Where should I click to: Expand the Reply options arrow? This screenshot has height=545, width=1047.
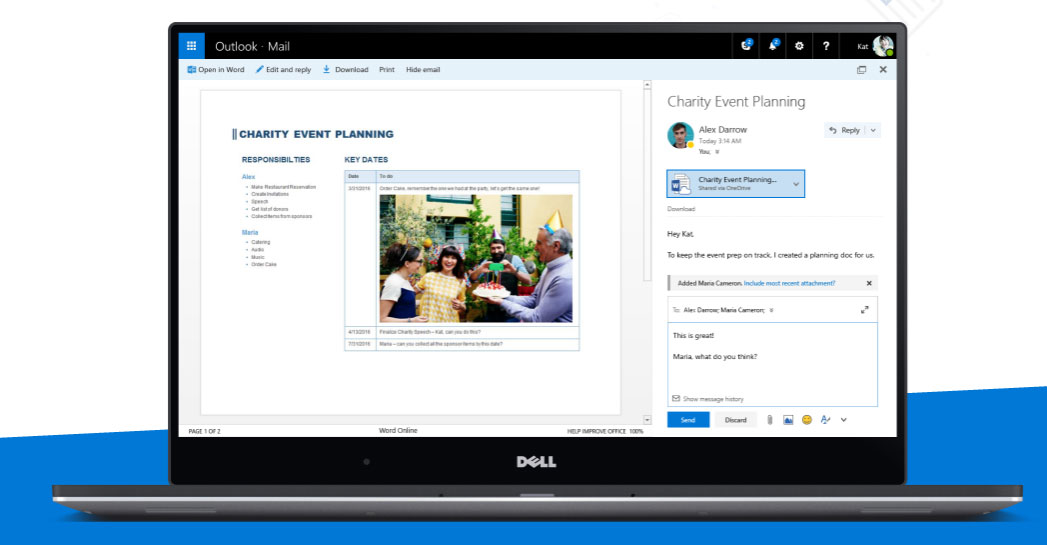tap(873, 130)
